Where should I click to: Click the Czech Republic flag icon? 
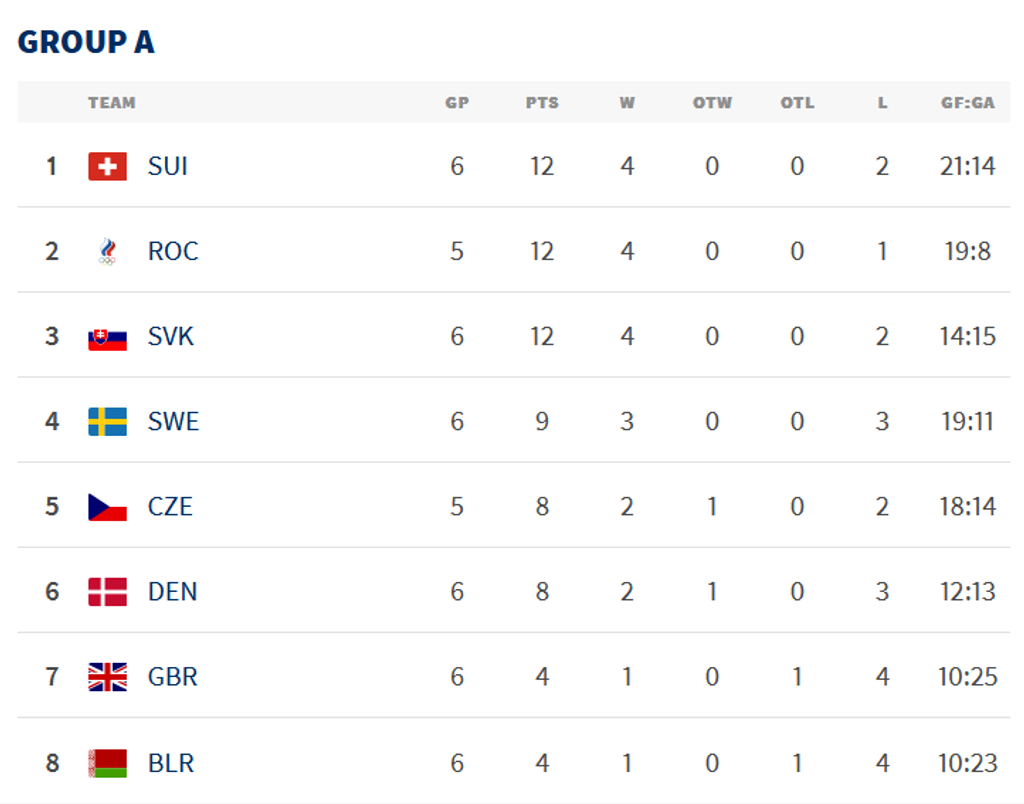(x=107, y=507)
